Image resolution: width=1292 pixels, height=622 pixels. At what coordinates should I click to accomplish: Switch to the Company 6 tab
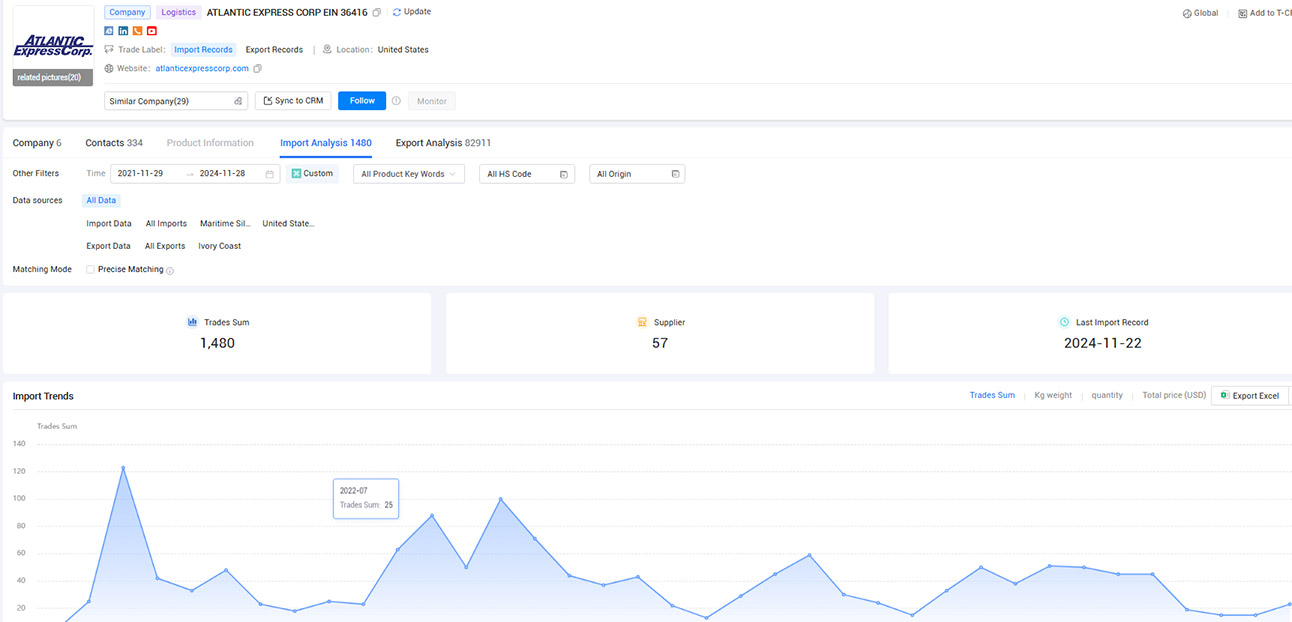click(37, 143)
